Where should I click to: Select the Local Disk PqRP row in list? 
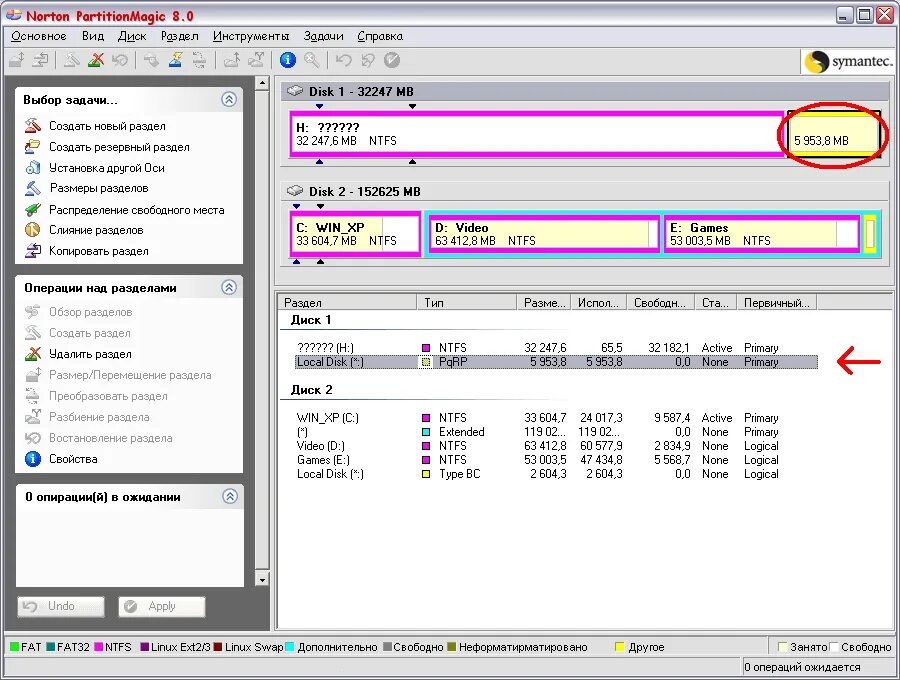556,362
